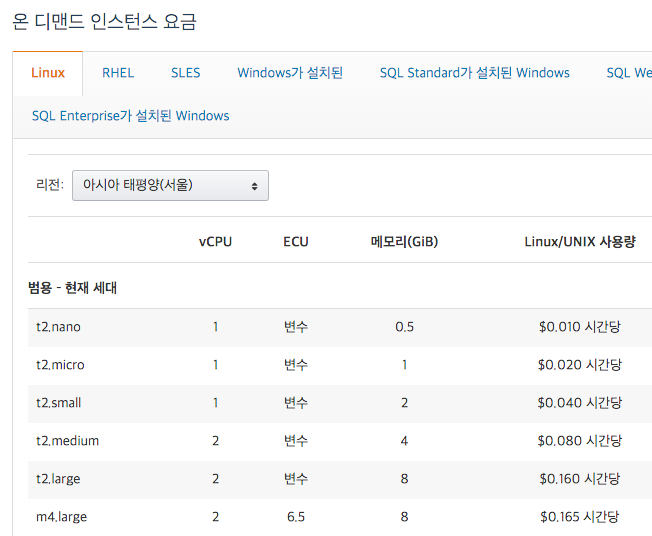Click the 변수 ECU value in t2.large row
Viewport: 652px width, 536px height.
(296, 479)
